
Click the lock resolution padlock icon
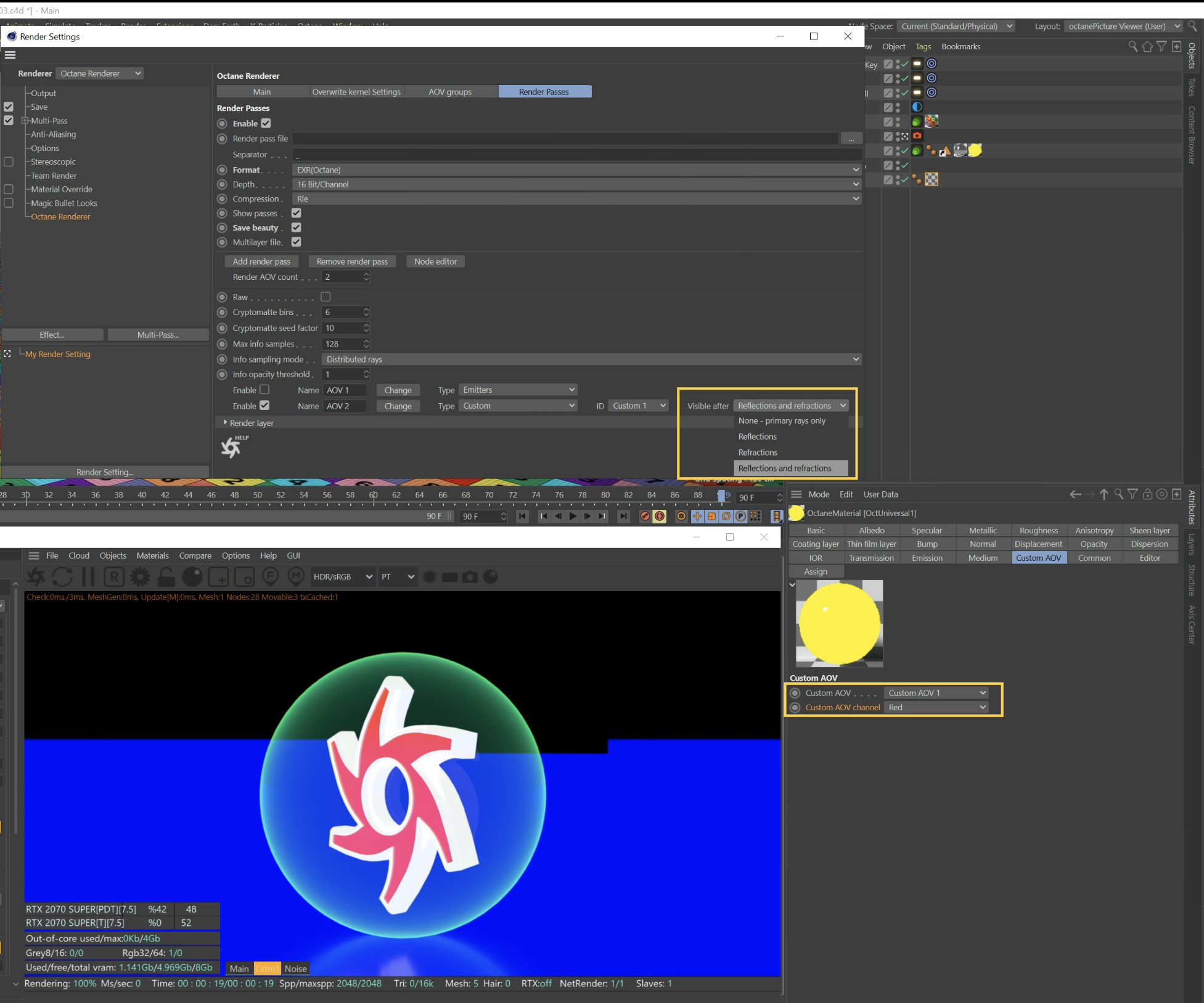coord(166,577)
